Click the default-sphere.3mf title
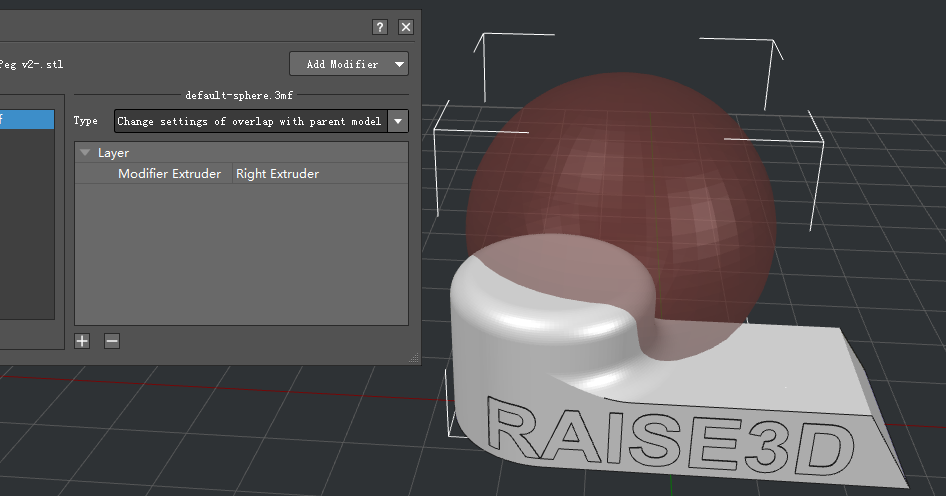This screenshot has width=946, height=496. pyautogui.click(x=239, y=95)
